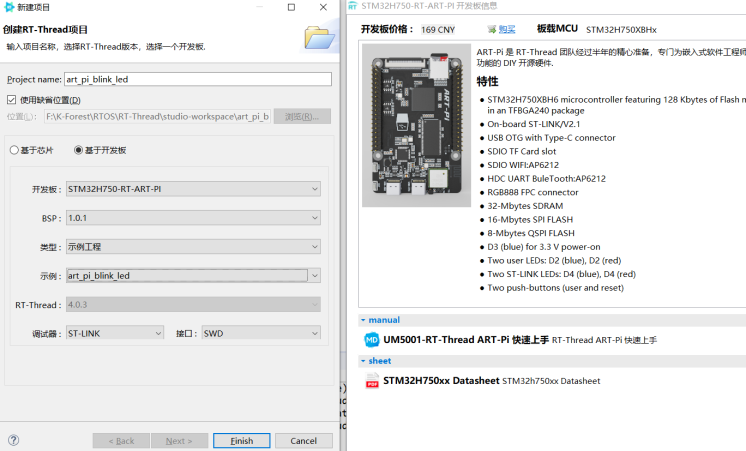
Task: Click the PDF icon beside STM32H750xx Datasheet
Action: click(x=372, y=381)
